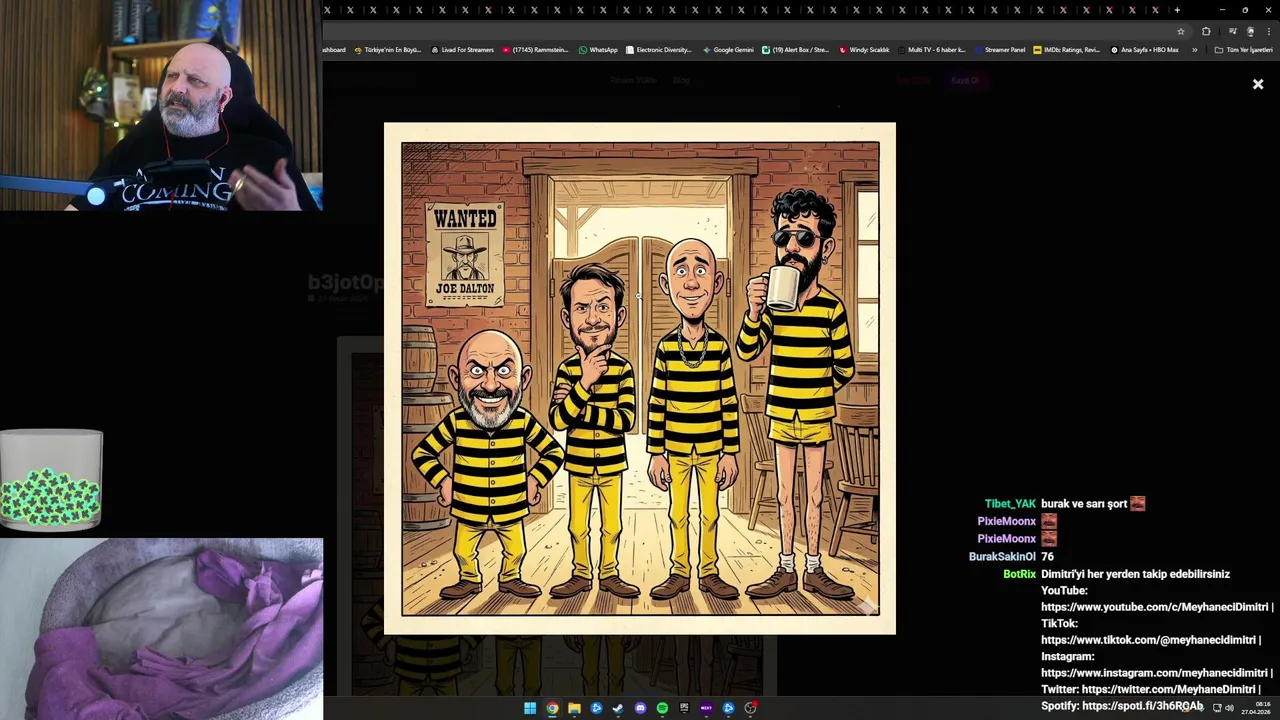Viewport: 1280px width, 720px height.
Task: Open the Windows Start menu
Action: click(x=530, y=708)
